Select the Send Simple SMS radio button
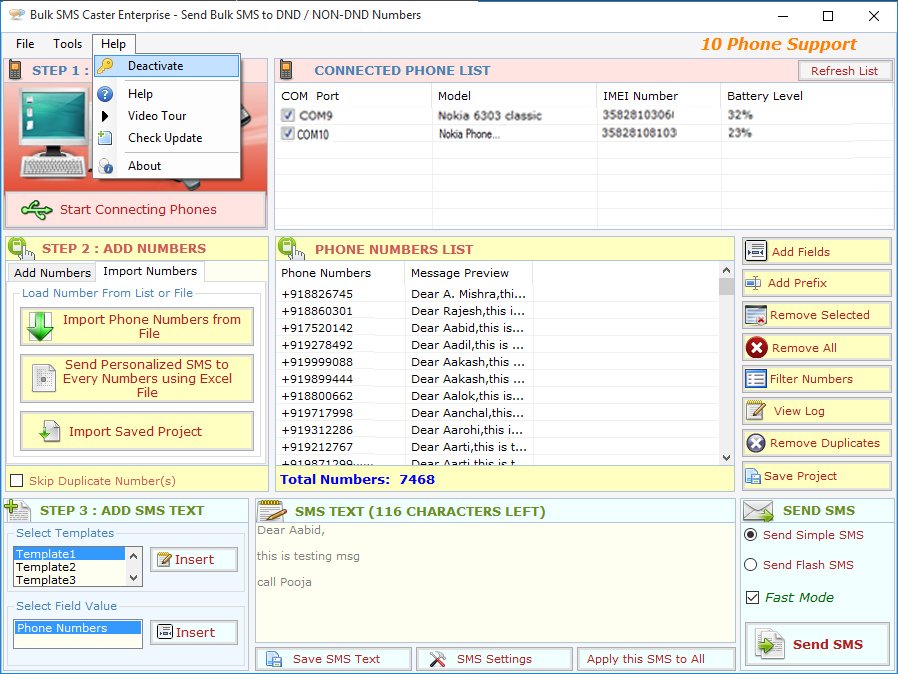 pyautogui.click(x=751, y=535)
